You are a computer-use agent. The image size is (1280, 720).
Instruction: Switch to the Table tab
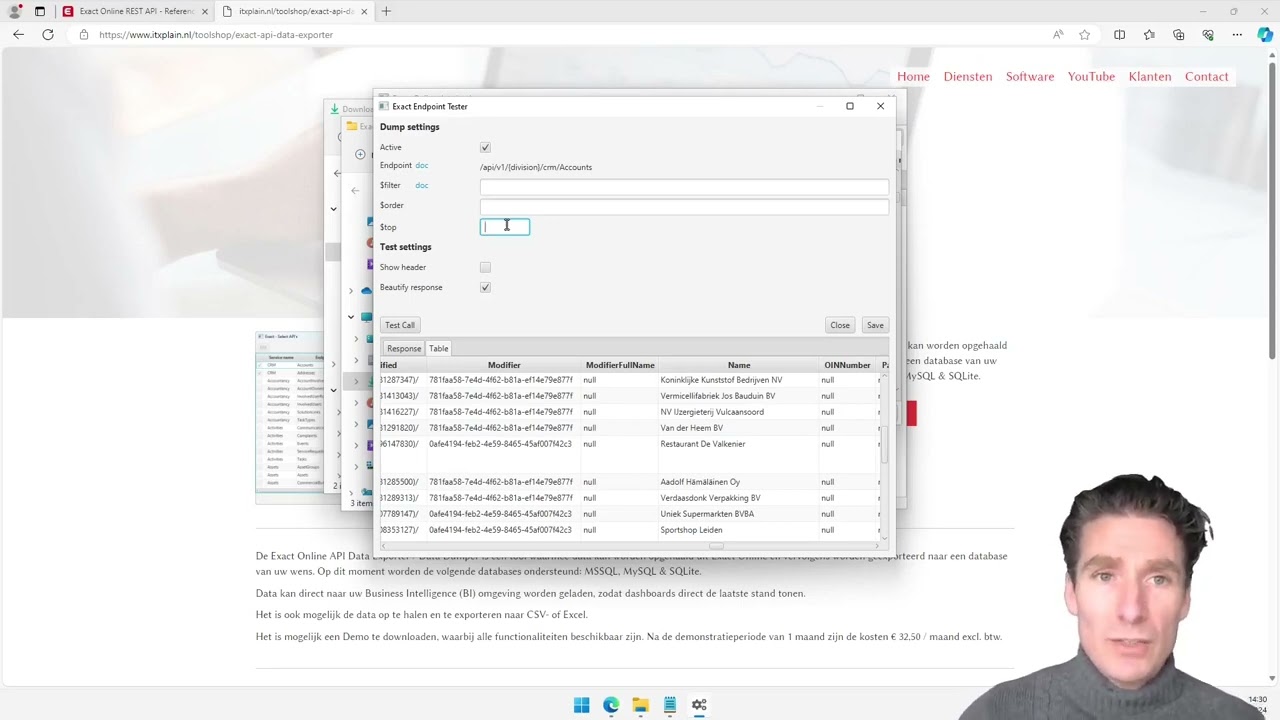pos(438,348)
